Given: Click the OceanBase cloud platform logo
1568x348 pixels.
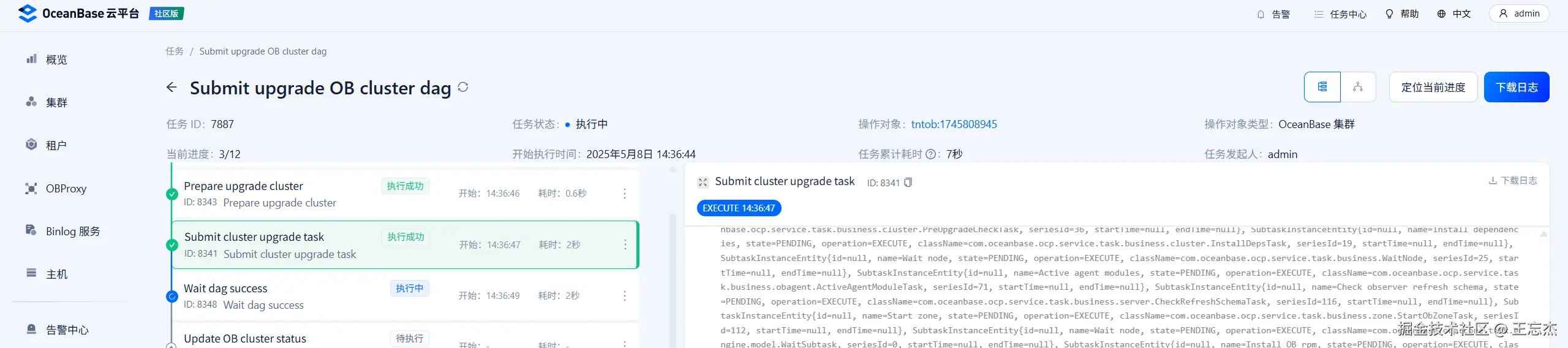Looking at the screenshot, I should pyautogui.click(x=78, y=13).
